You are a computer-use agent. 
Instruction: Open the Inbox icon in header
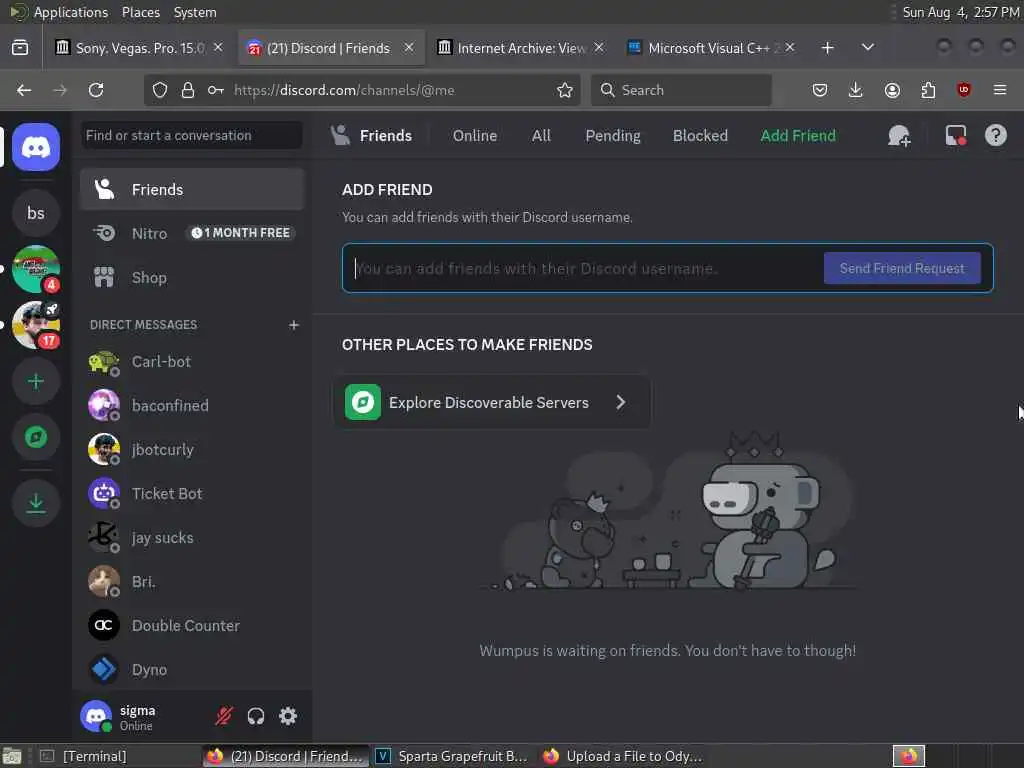[955, 136]
